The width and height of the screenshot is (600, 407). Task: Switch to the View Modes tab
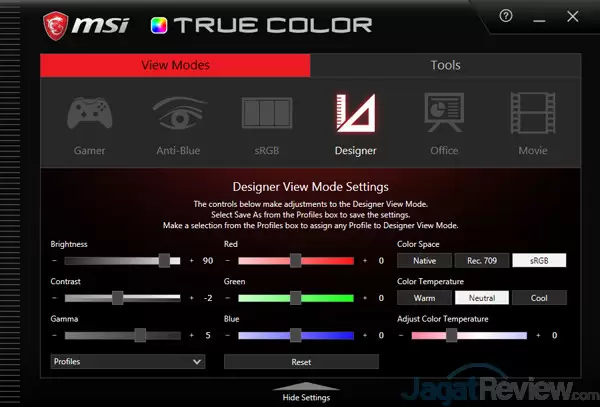175,65
